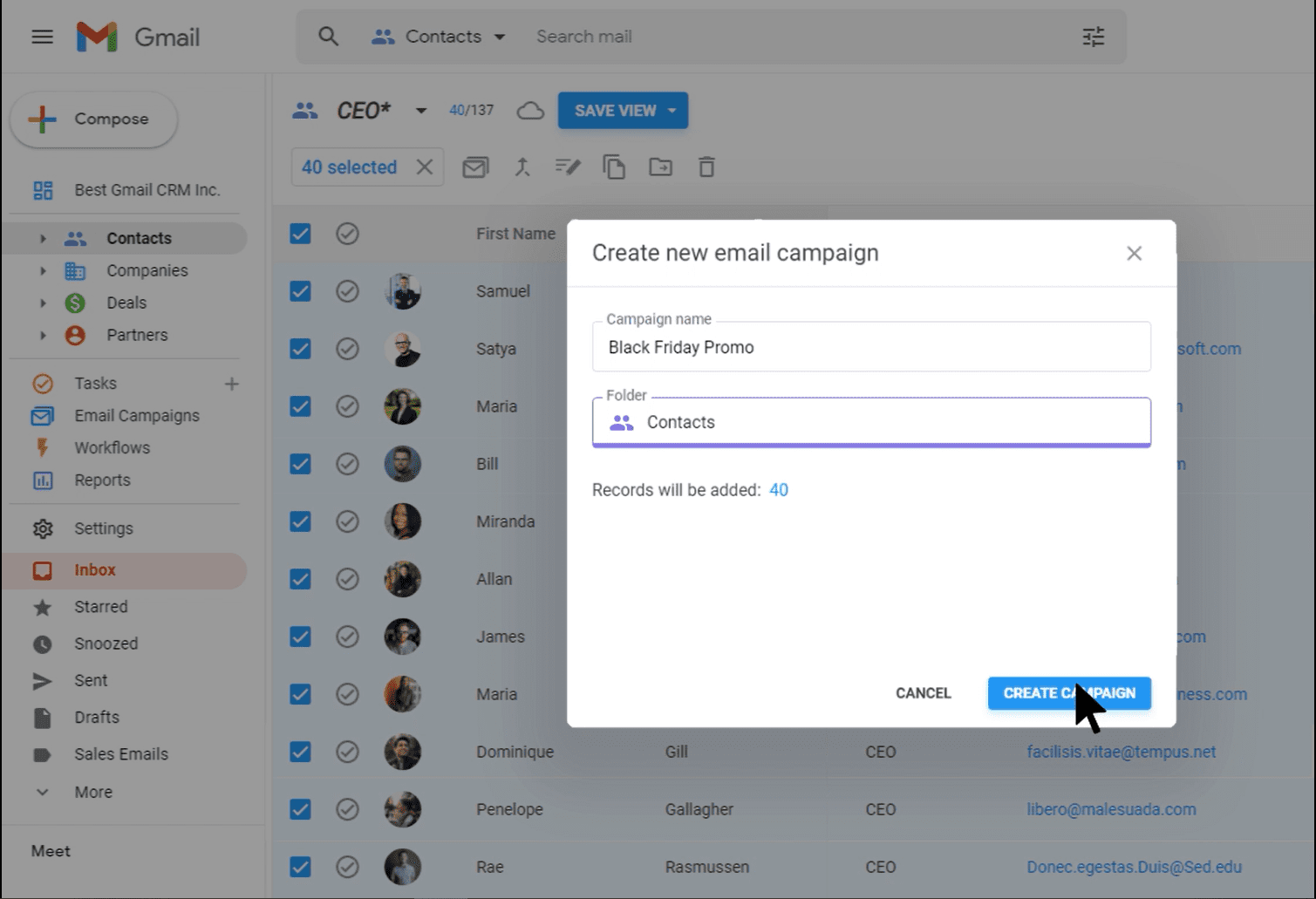Click the search magnifier icon

click(x=328, y=37)
